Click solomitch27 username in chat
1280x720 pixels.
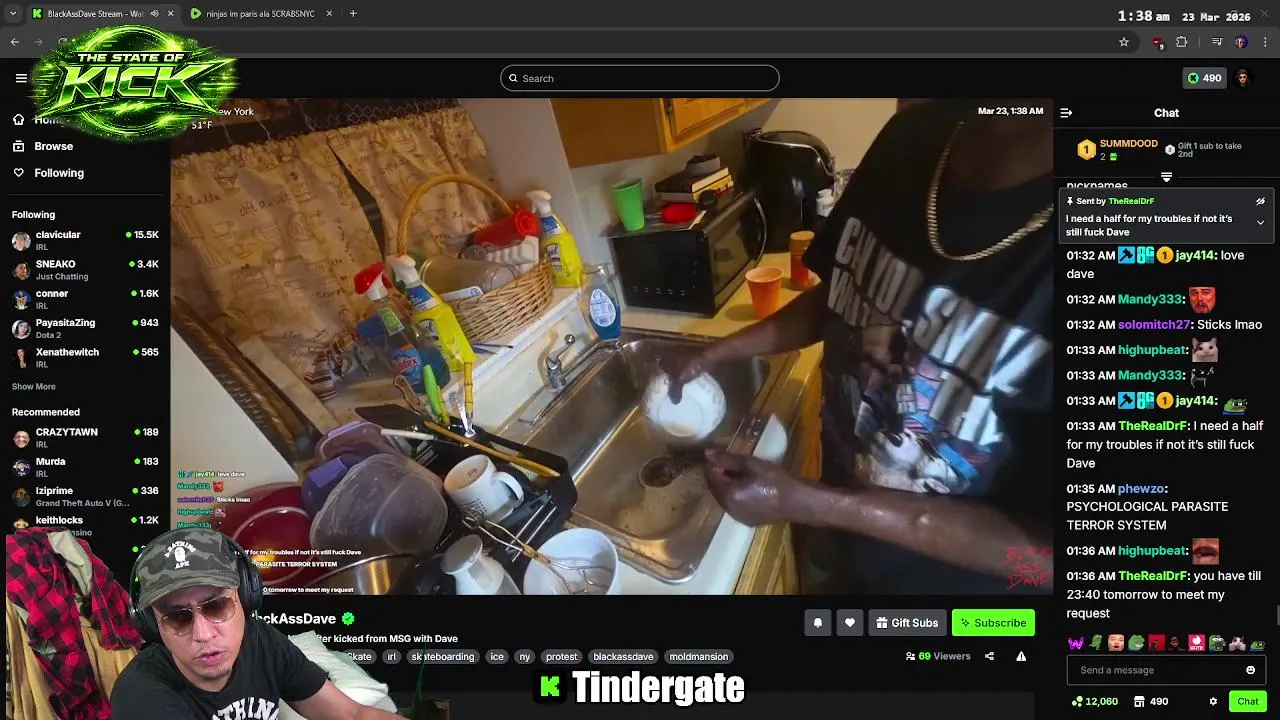pos(1155,325)
